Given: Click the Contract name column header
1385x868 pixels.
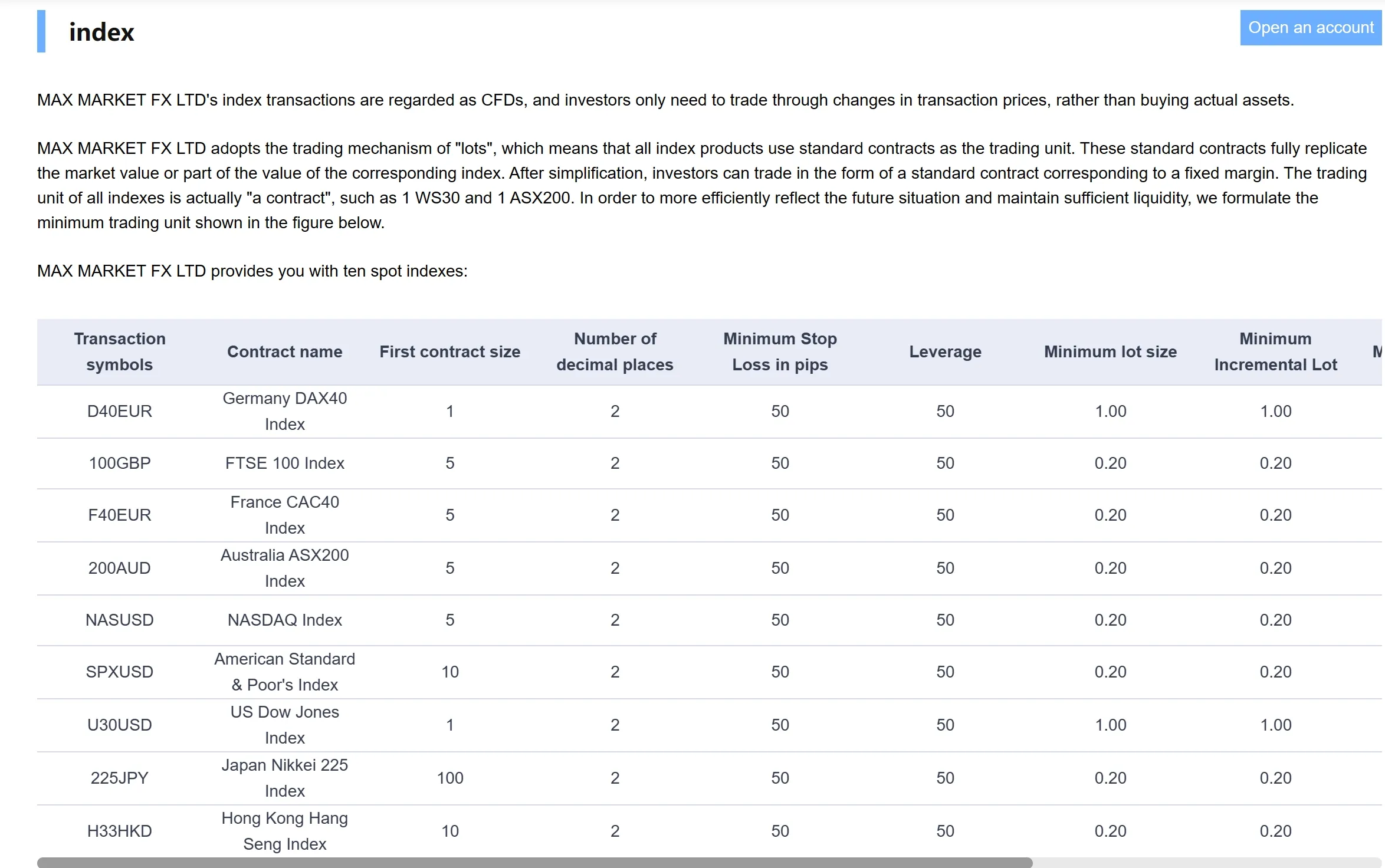Looking at the screenshot, I should (285, 351).
